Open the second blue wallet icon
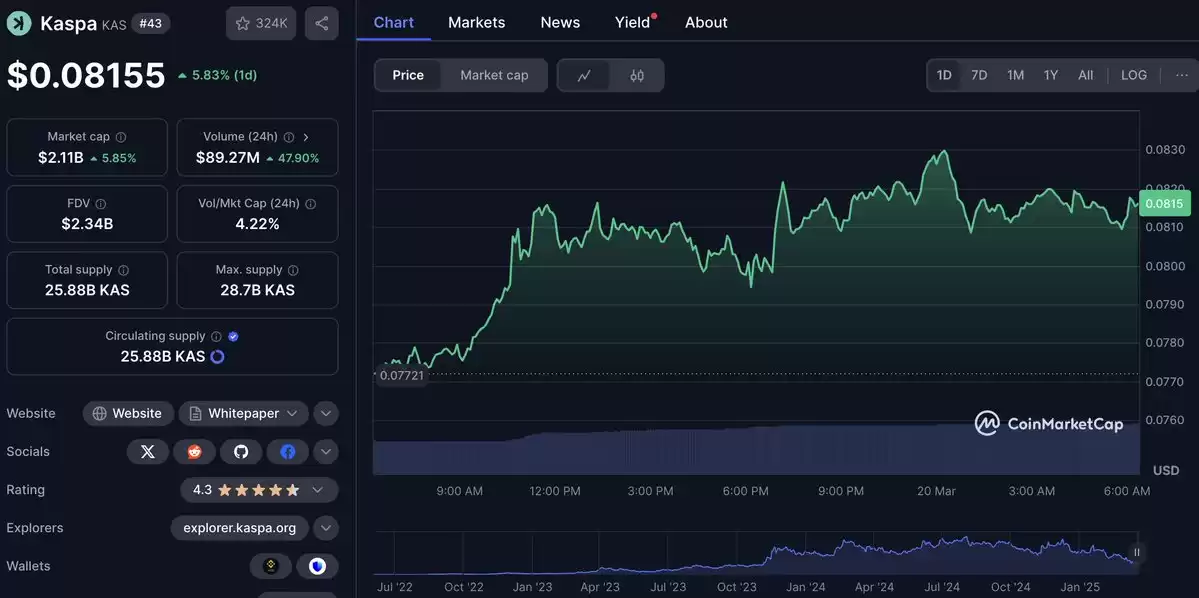This screenshot has width=1199, height=598. pyautogui.click(x=317, y=567)
